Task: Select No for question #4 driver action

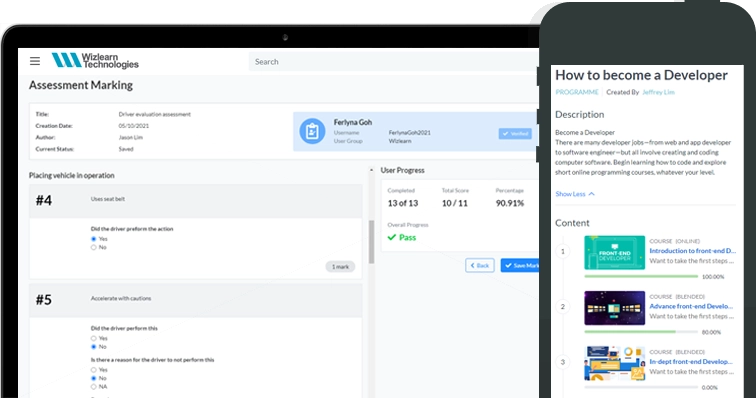Action: tap(94, 247)
